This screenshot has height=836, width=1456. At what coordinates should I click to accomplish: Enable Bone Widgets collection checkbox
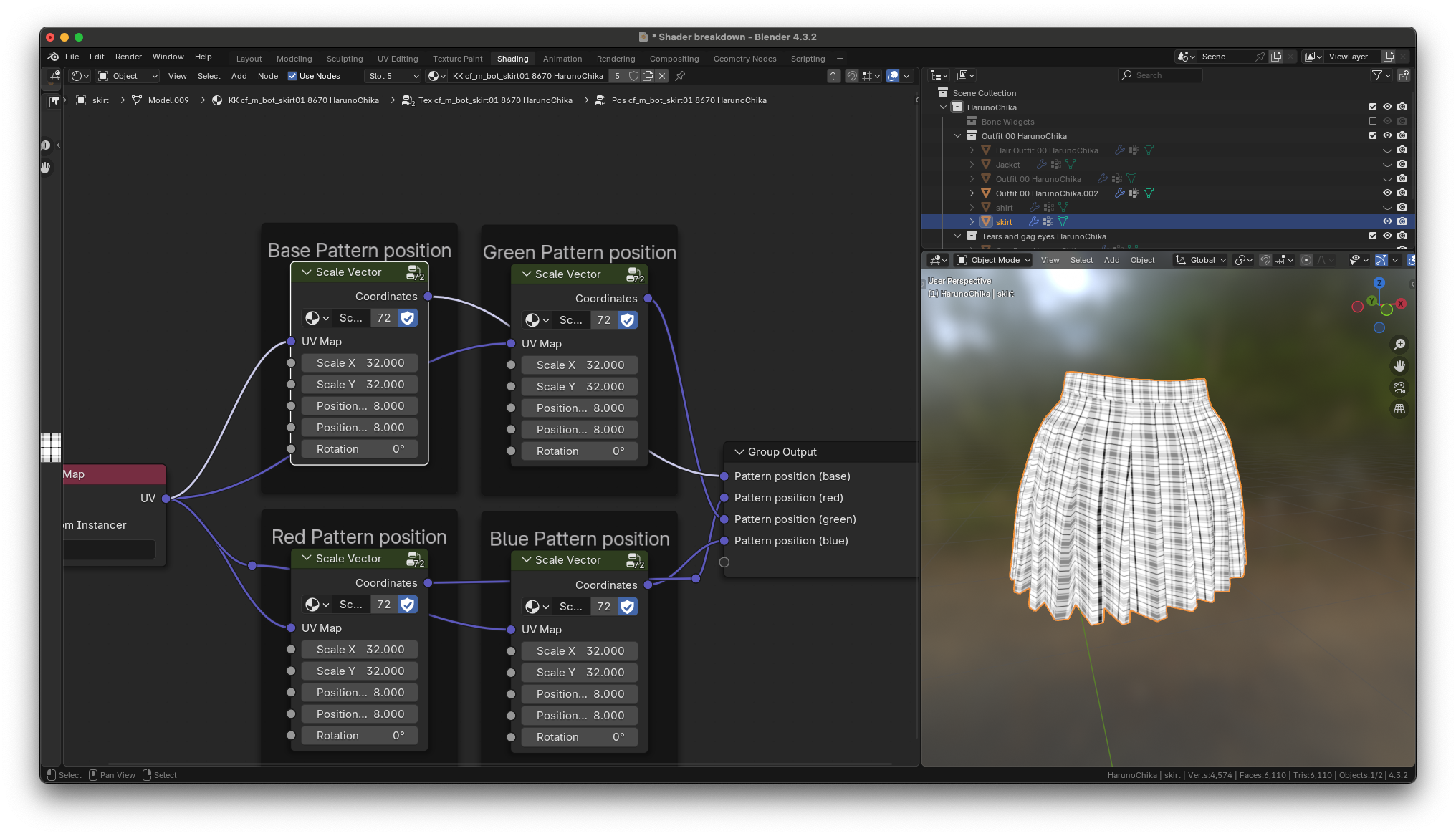(x=1373, y=121)
